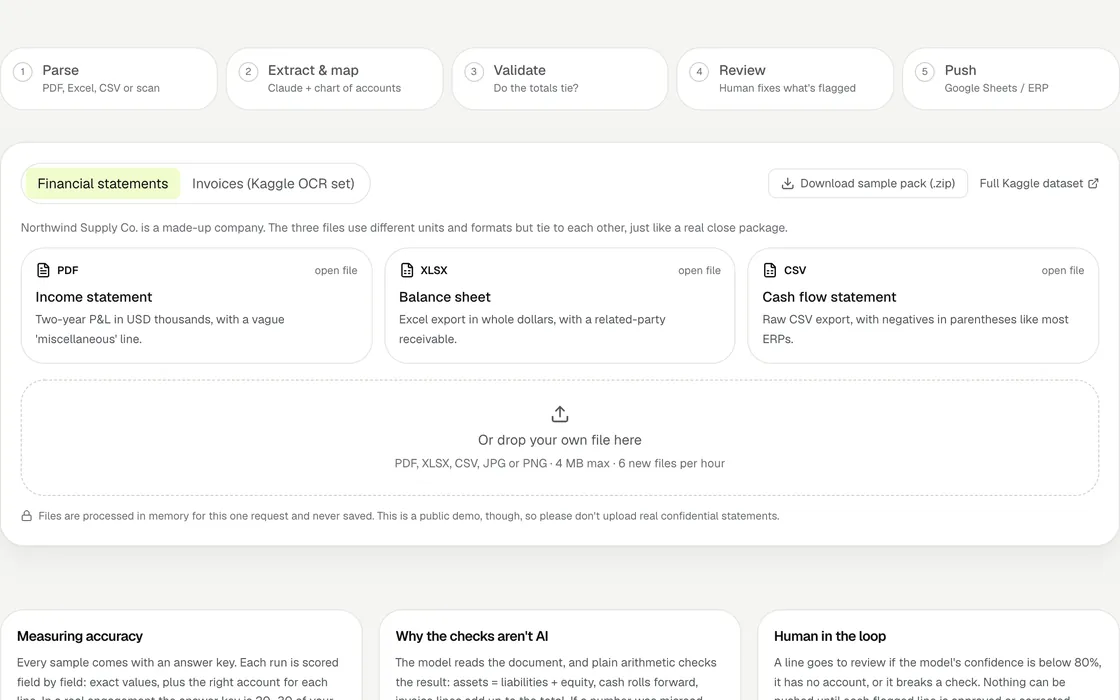Open file on the Income statement card
Screen dimensions: 1120x700
(x=336, y=270)
